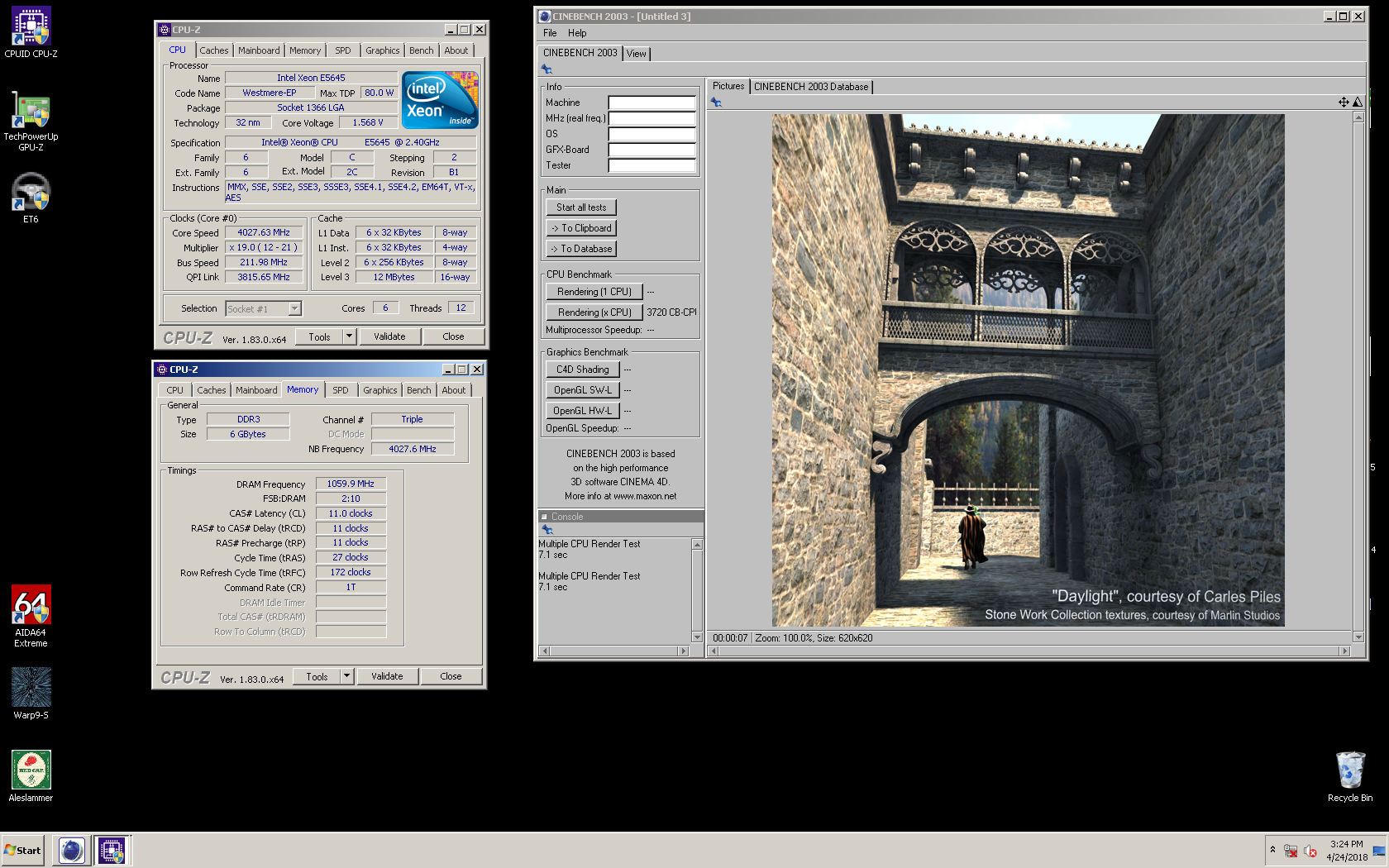Run the C4D Shading benchmark

click(x=583, y=370)
